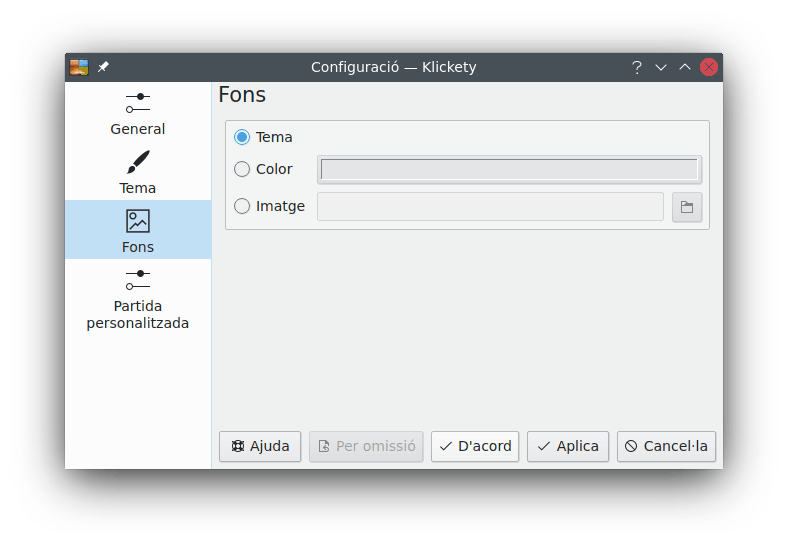
Task: Switch to the Partida personalitzada page label
Action: pos(138,315)
